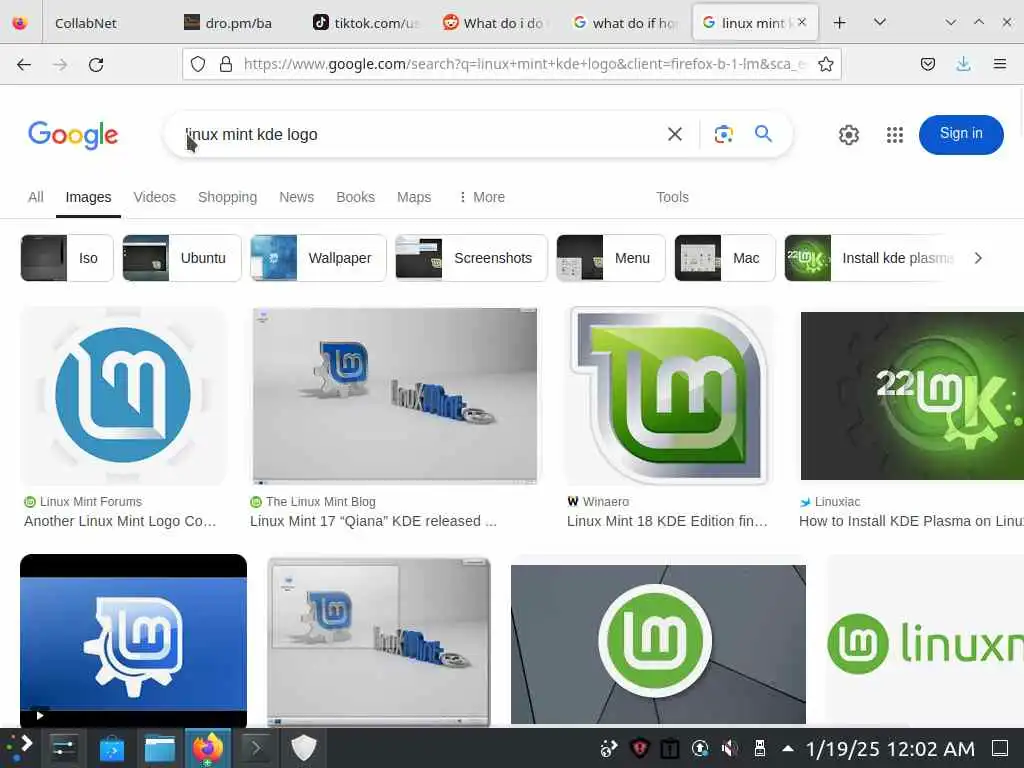The width and height of the screenshot is (1024, 768).
Task: Click the show desktop icon
Action: click(x=1000, y=748)
